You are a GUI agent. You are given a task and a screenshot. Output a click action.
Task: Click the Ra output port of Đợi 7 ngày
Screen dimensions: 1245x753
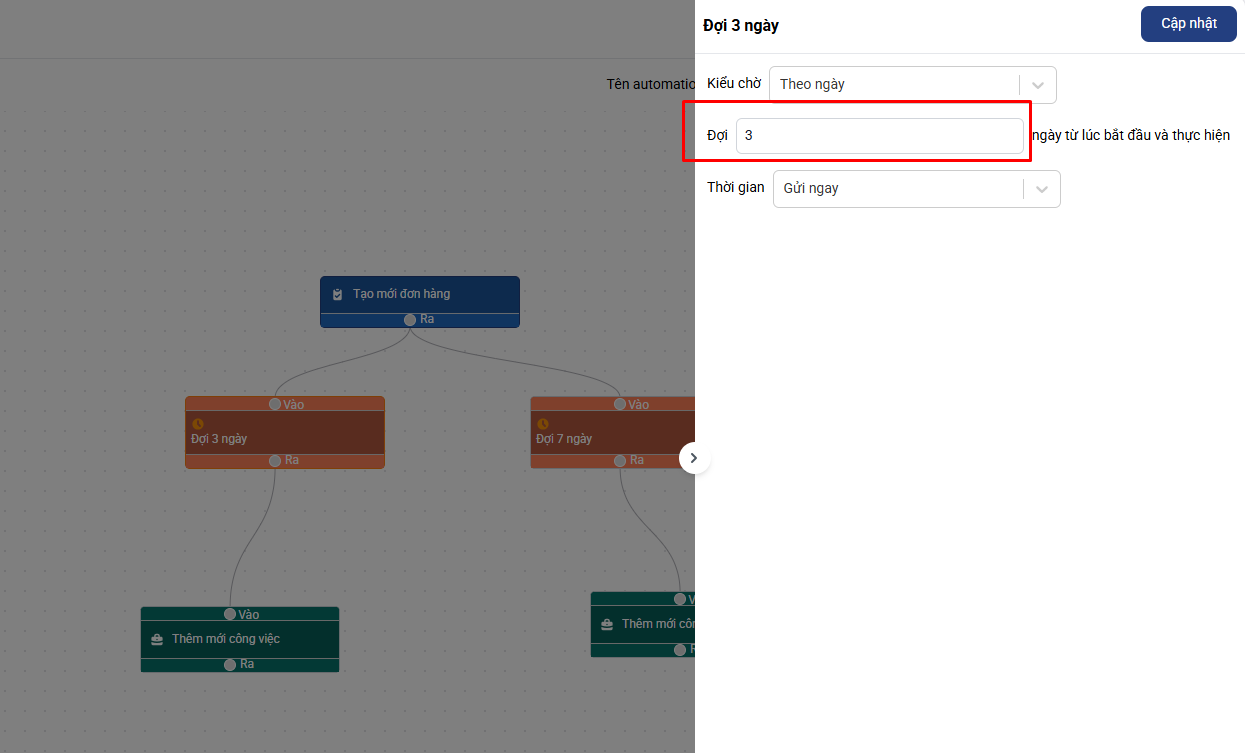620,461
